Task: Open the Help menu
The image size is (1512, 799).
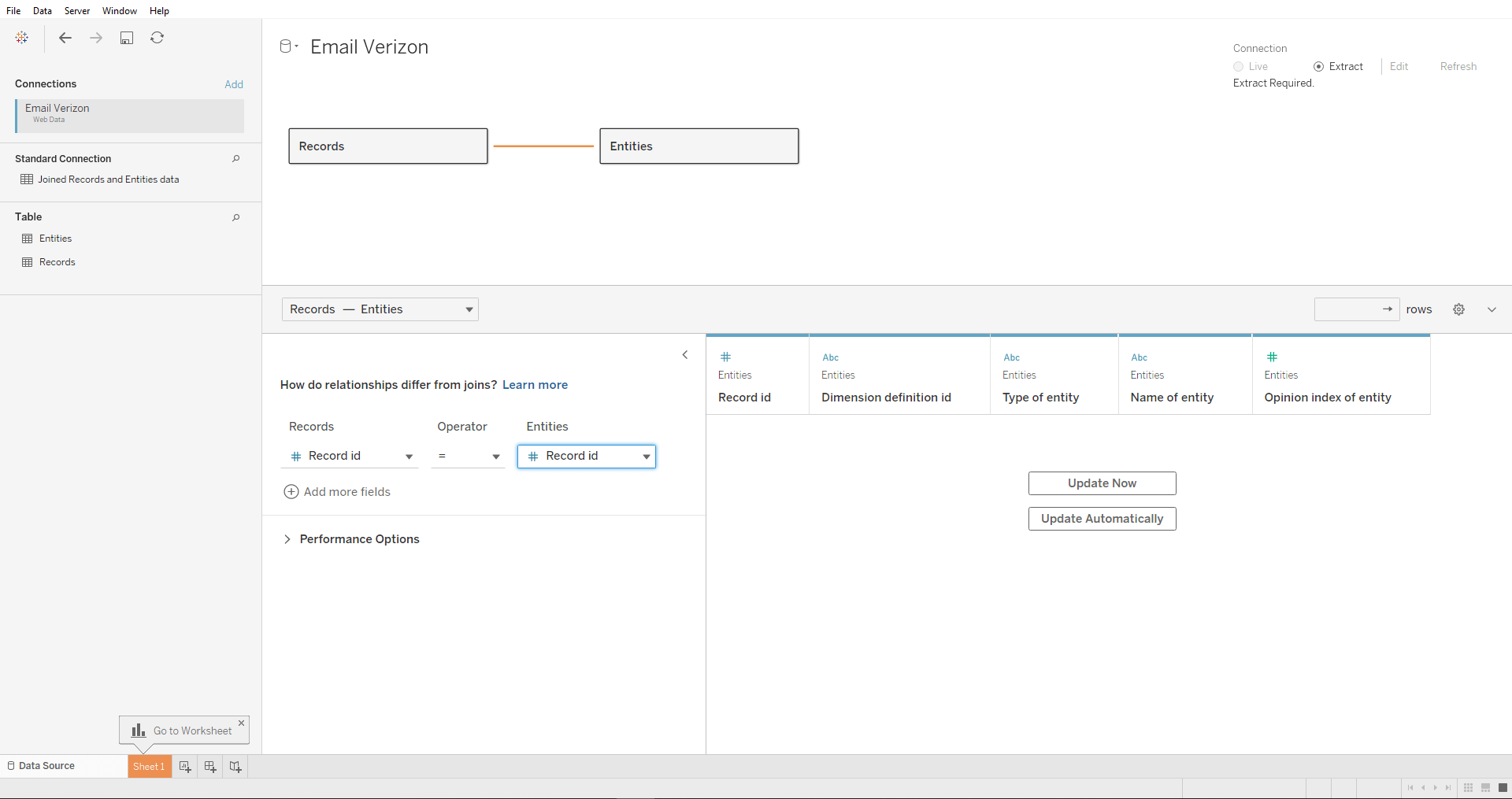Action: [x=160, y=11]
